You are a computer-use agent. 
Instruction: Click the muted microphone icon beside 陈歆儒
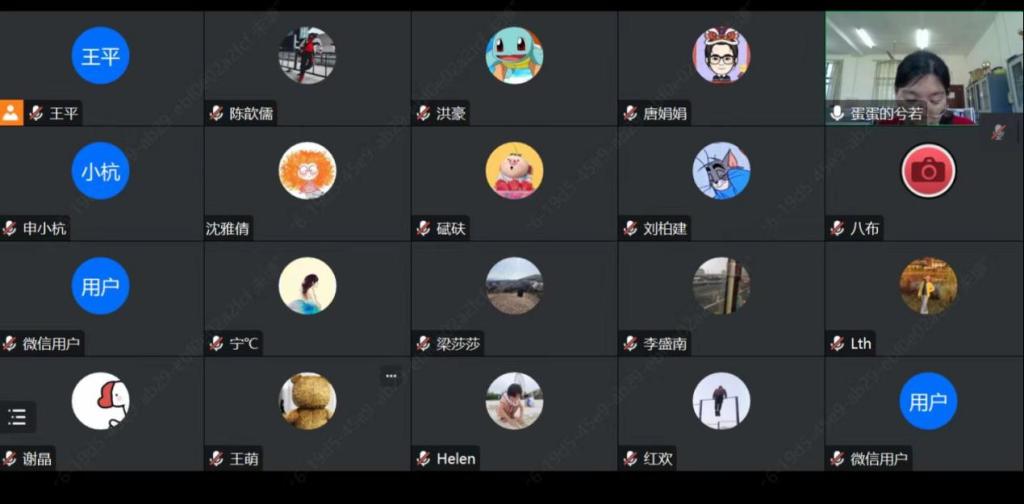pyautogui.click(x=216, y=114)
